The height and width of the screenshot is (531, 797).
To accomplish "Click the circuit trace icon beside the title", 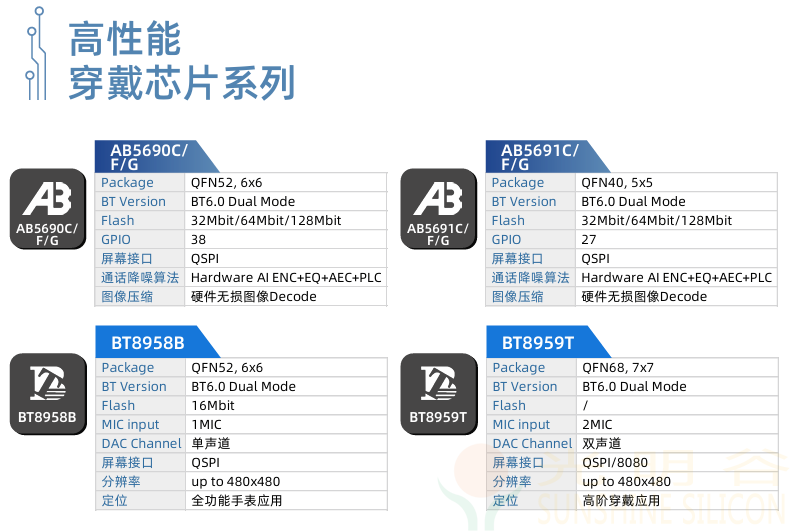I will click(x=36, y=53).
